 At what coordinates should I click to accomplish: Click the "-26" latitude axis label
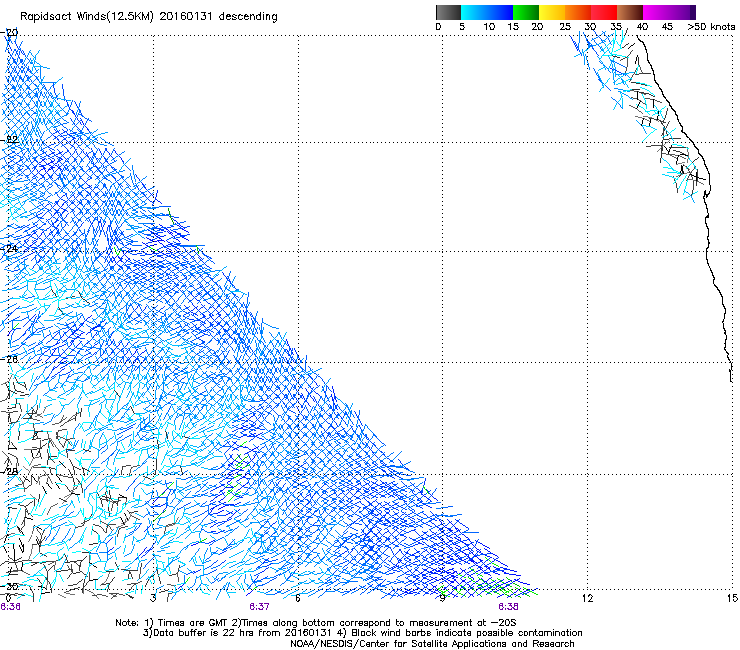click(10, 360)
